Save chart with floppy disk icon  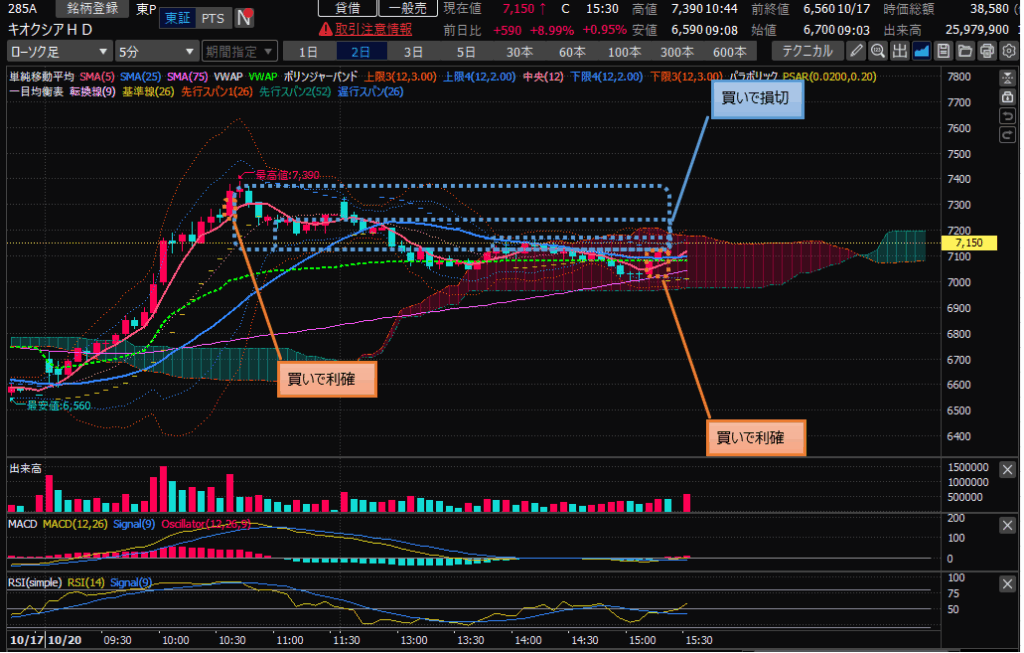tap(944, 50)
